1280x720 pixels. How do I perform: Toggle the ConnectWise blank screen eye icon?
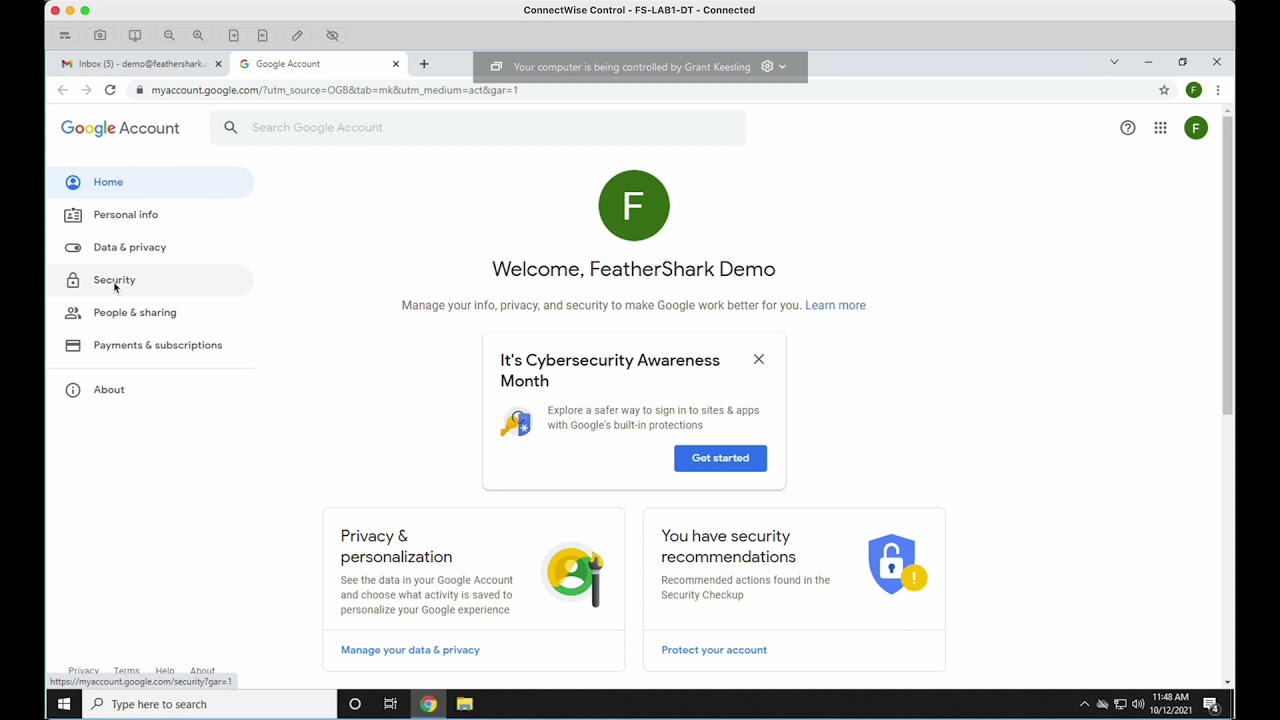[332, 35]
